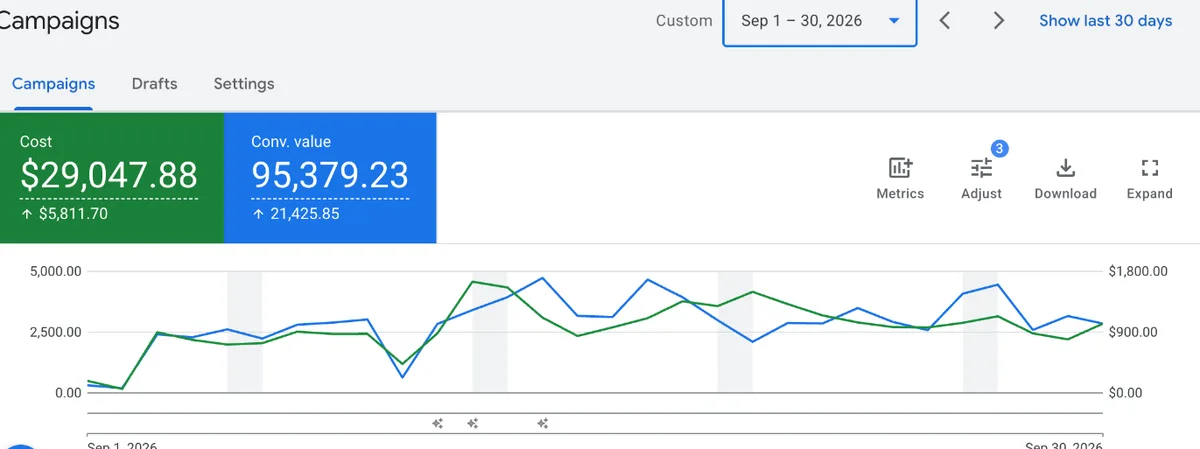
Task: Click the first sparkle annotation marker below chart
Action: tap(437, 424)
